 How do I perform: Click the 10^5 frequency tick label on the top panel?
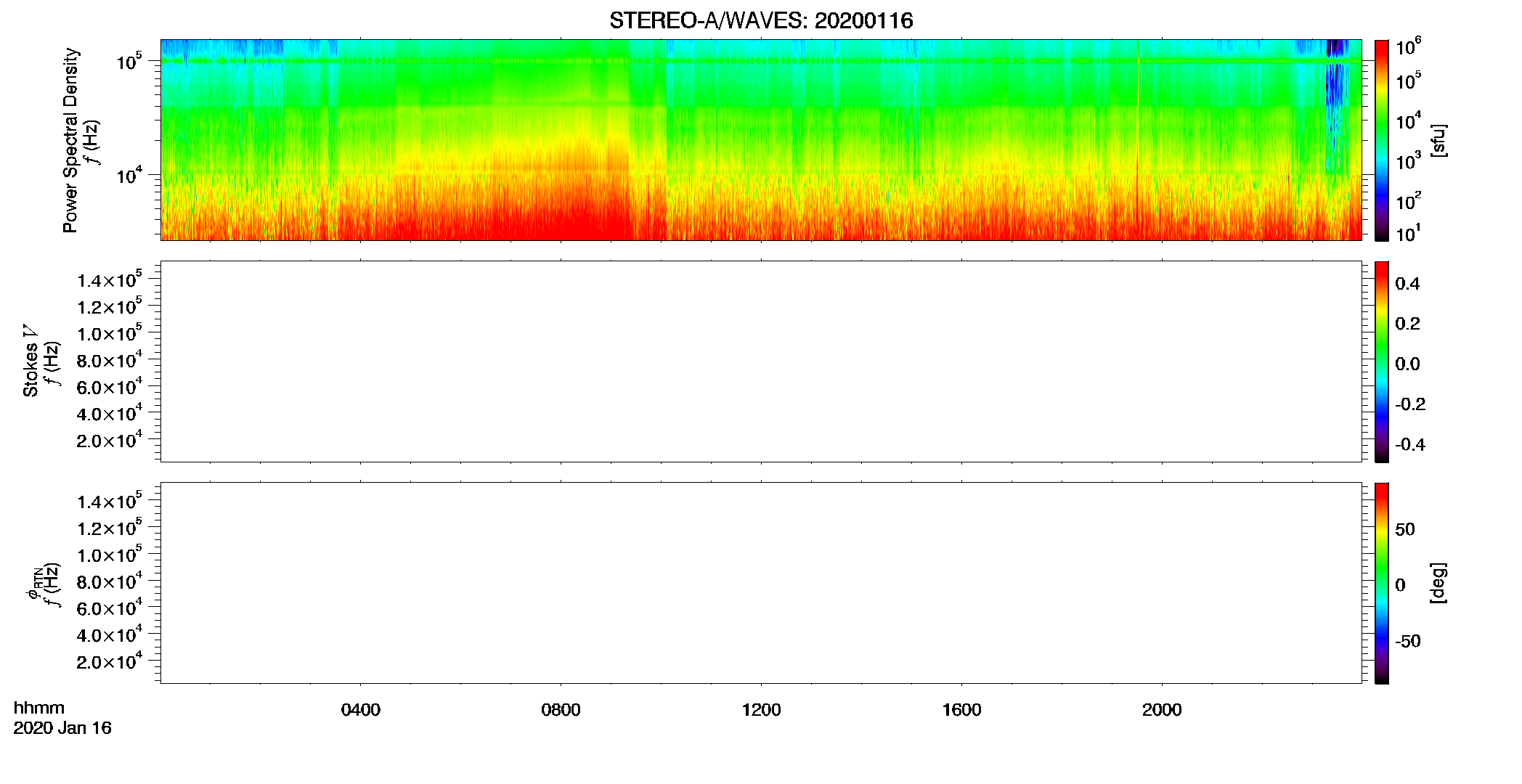click(x=129, y=61)
